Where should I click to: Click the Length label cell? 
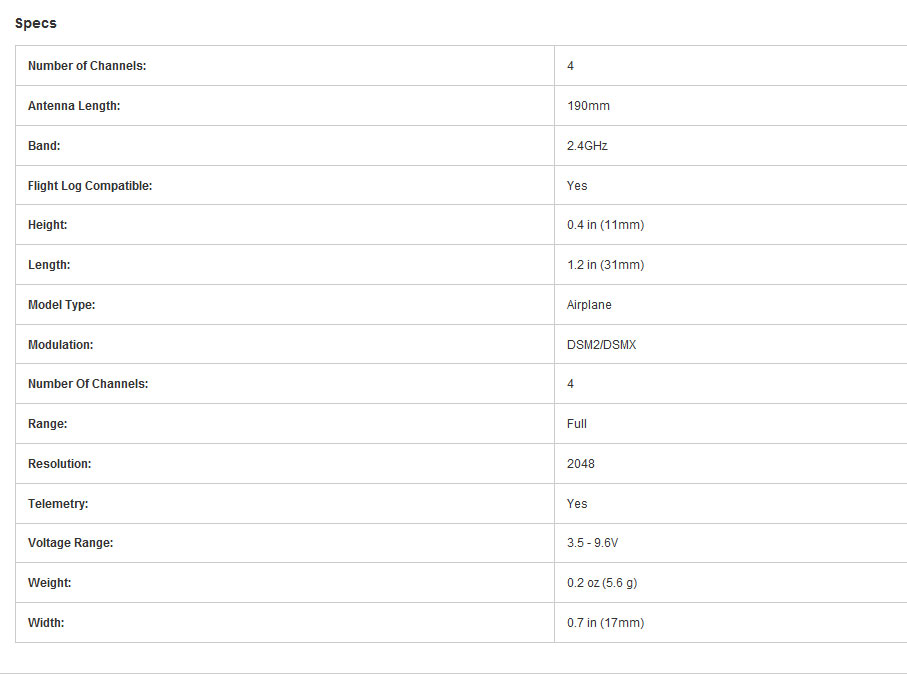(49, 265)
